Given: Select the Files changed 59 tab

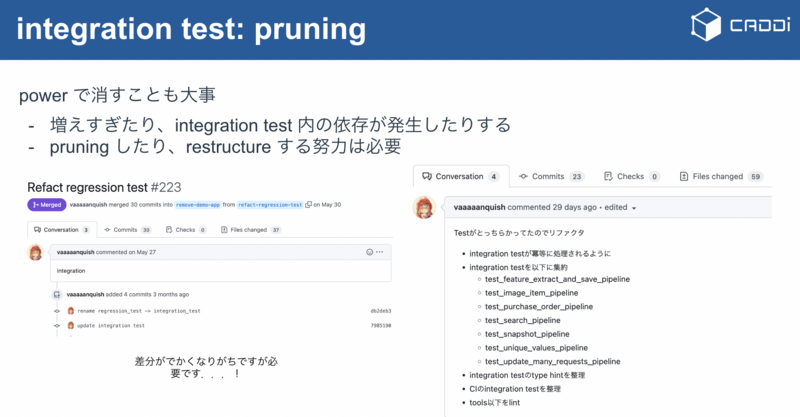Looking at the screenshot, I should click(x=721, y=177).
